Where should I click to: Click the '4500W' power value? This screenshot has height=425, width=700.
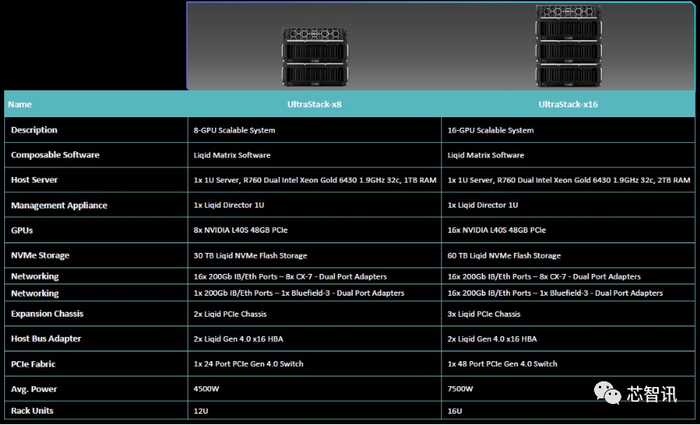[207, 389]
